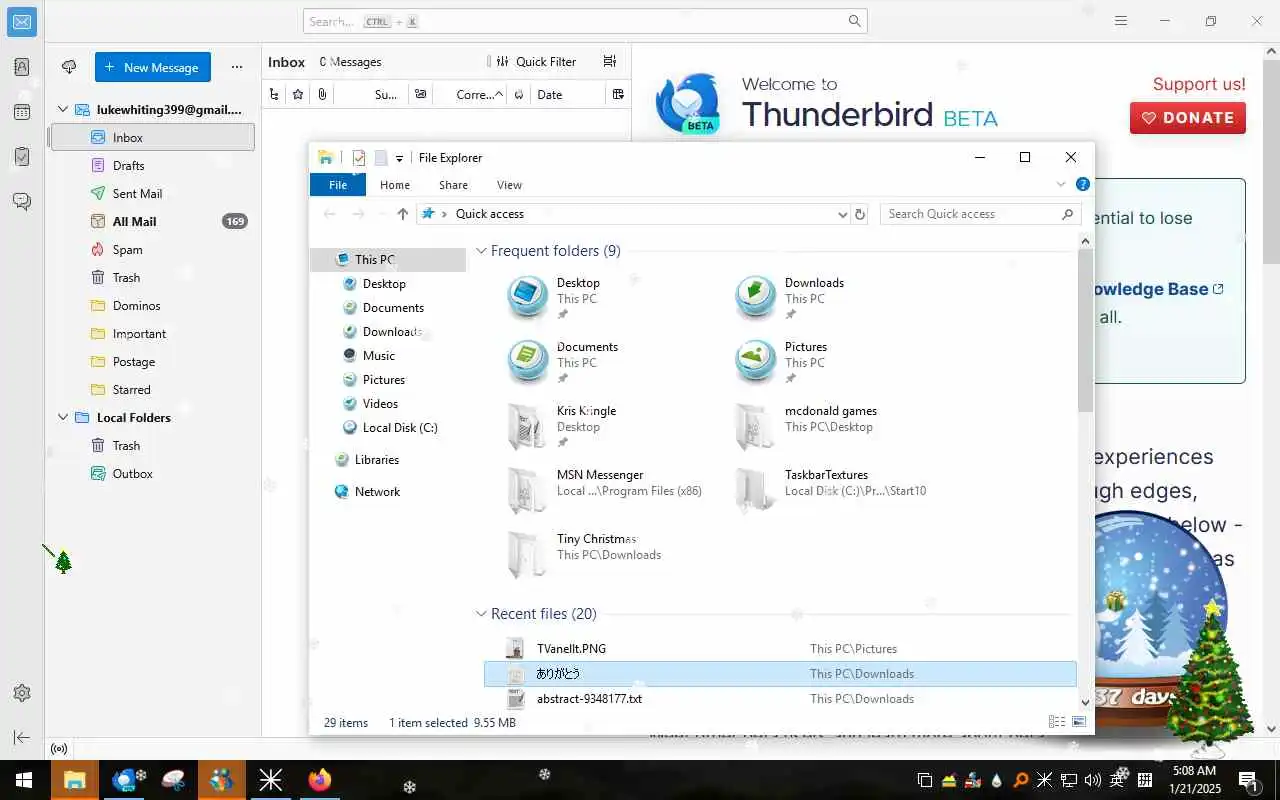Open the column picker icon in message list
The width and height of the screenshot is (1280, 800).
tap(618, 94)
